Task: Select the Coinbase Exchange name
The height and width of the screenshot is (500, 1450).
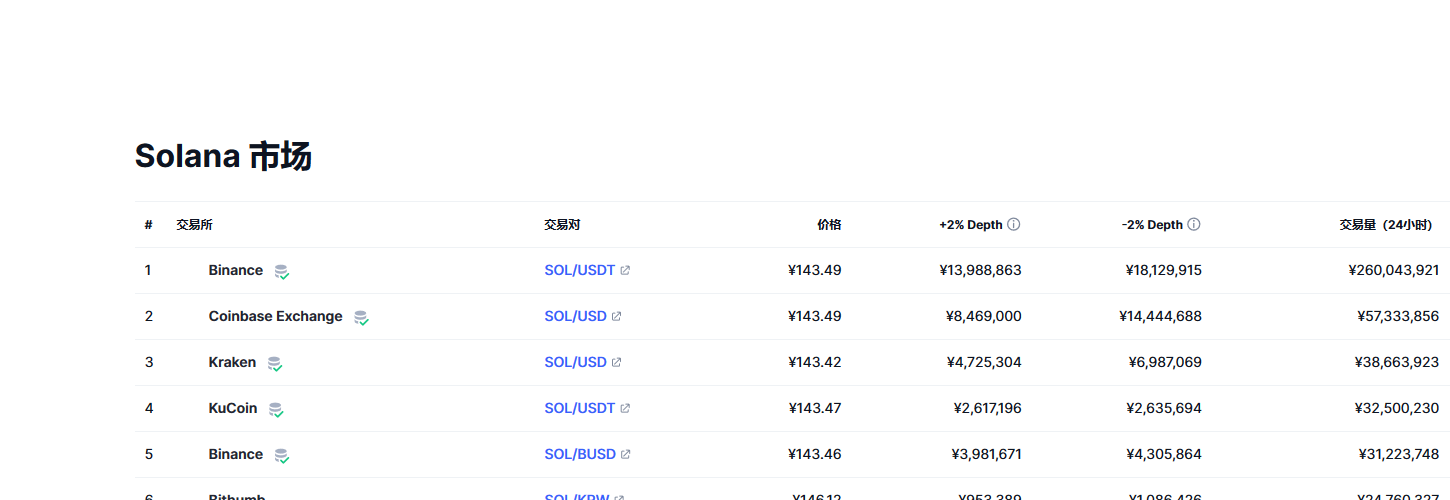Action: (x=275, y=316)
